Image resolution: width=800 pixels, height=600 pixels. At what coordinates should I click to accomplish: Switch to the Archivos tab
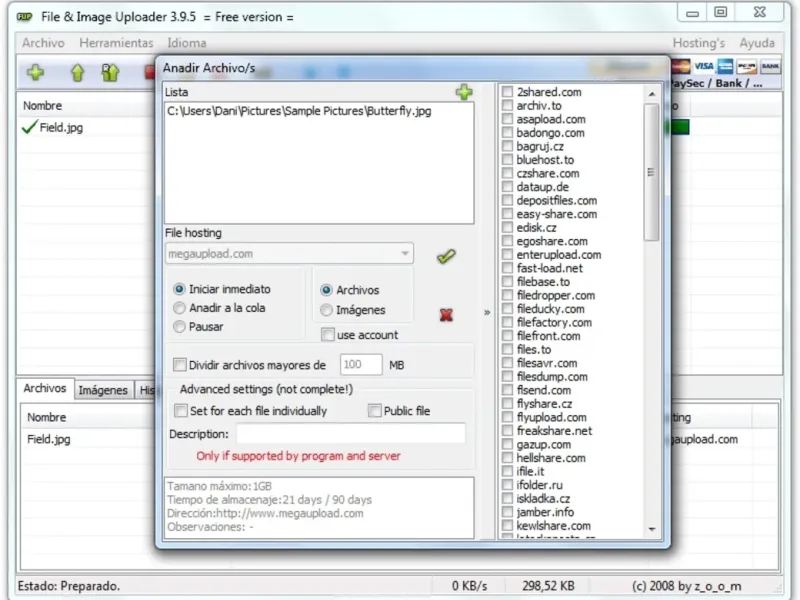(x=45, y=388)
